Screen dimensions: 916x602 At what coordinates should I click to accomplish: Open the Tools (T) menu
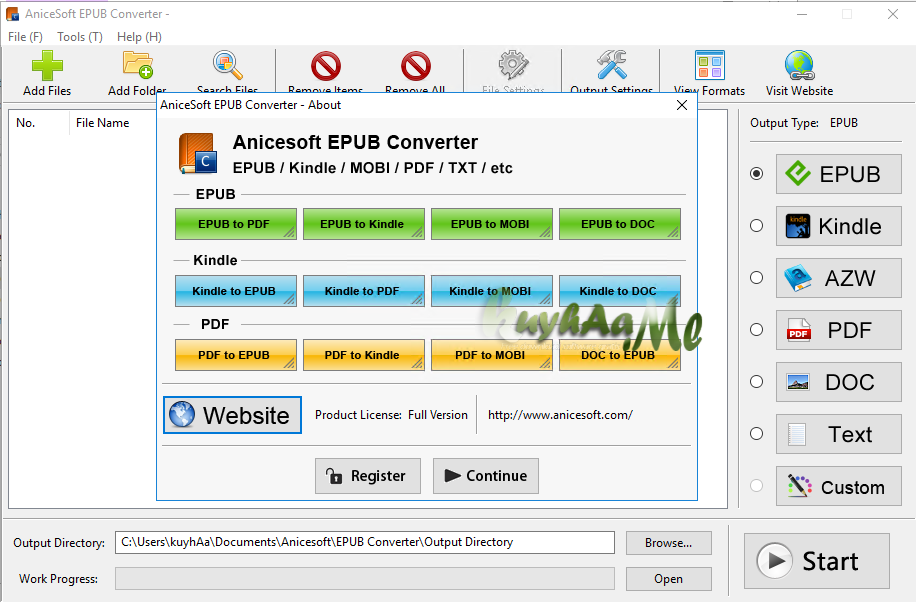pyautogui.click(x=80, y=37)
